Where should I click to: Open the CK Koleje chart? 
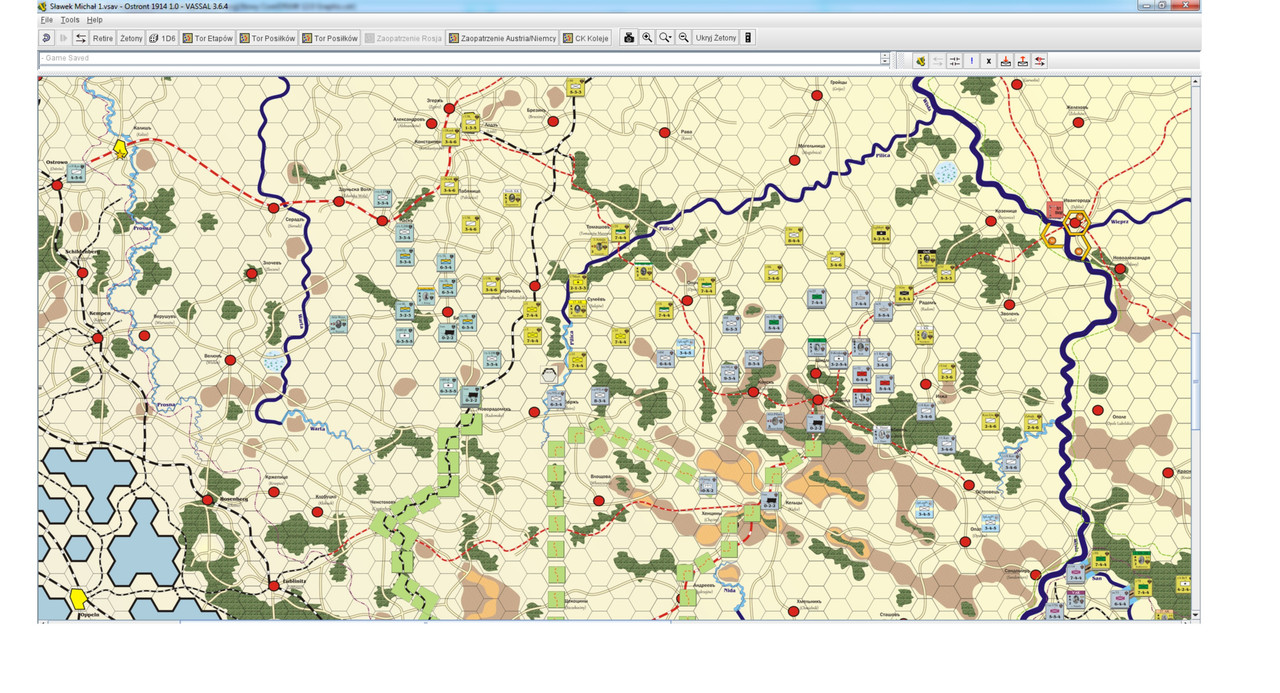(x=586, y=38)
